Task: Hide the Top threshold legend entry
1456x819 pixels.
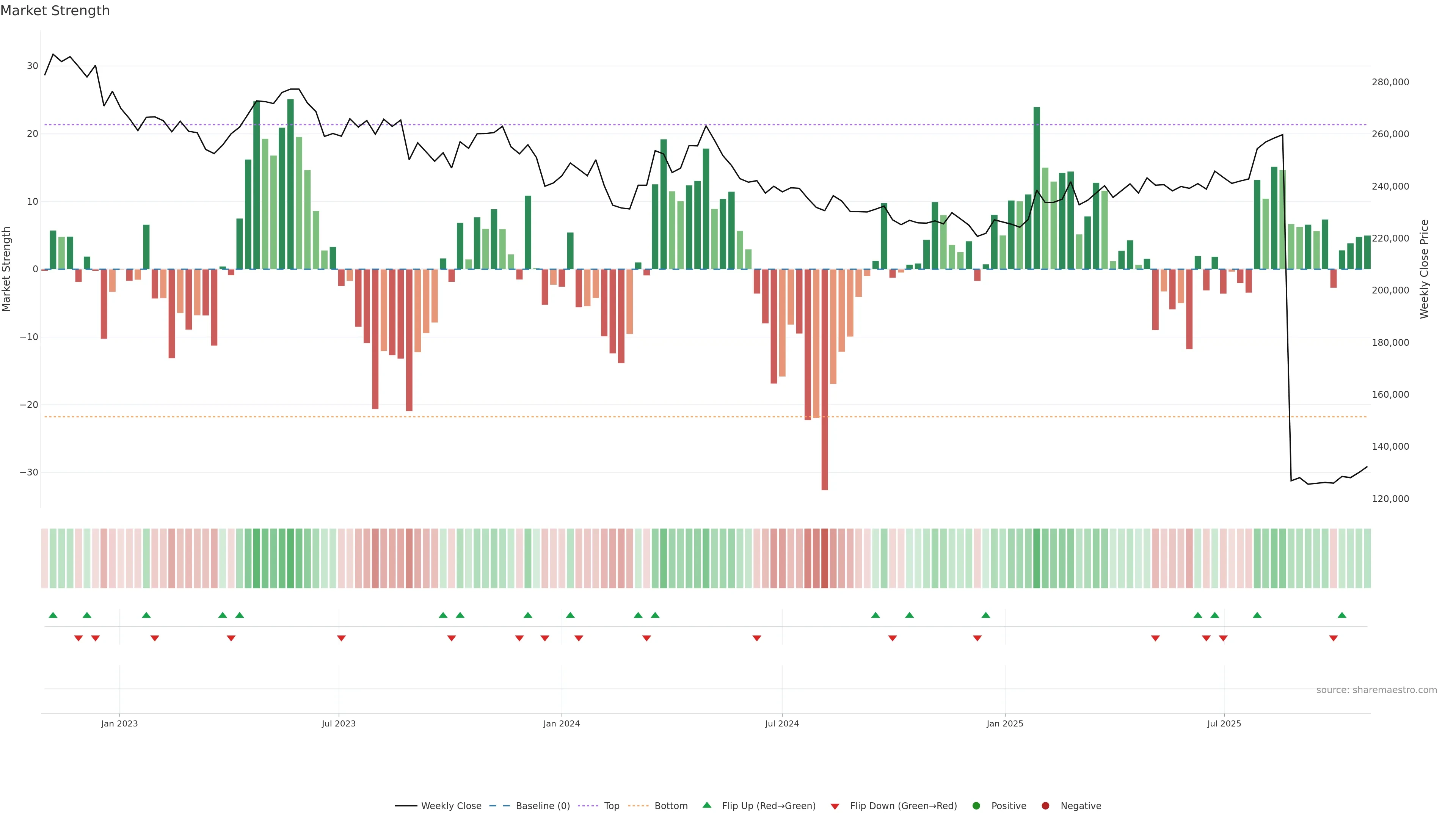Action: tap(611, 806)
